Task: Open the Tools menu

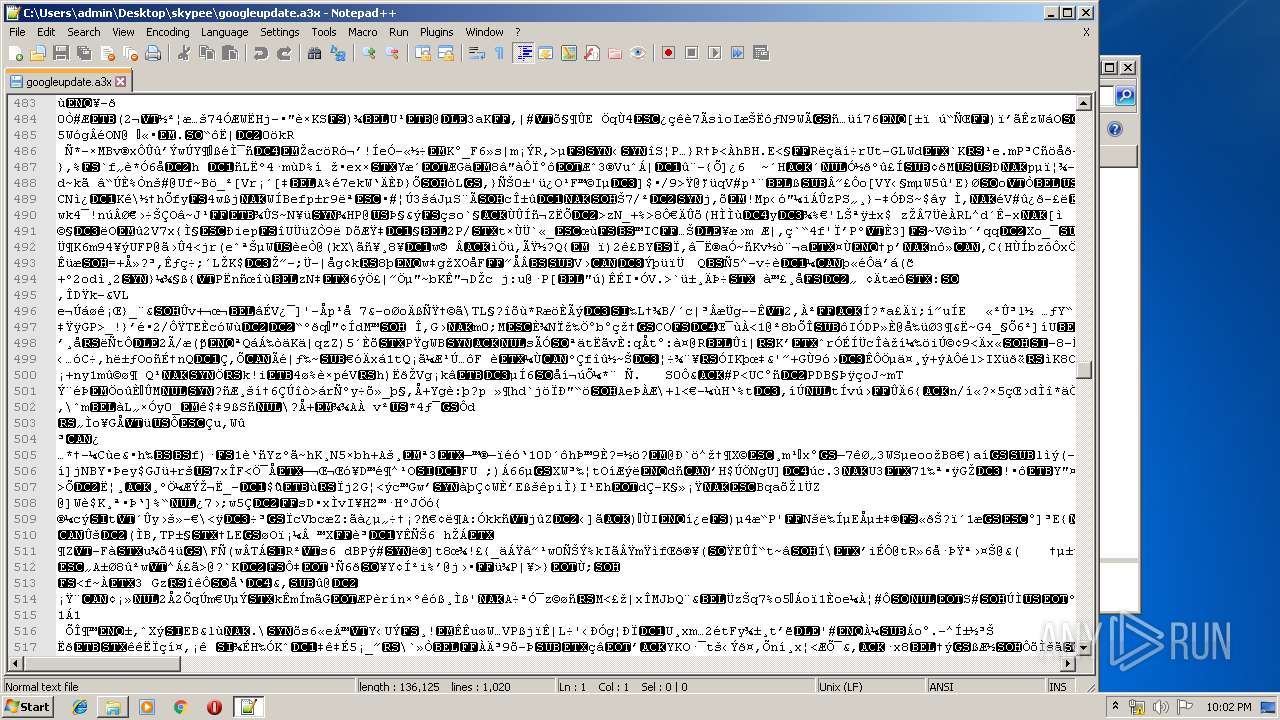Action: [323, 32]
